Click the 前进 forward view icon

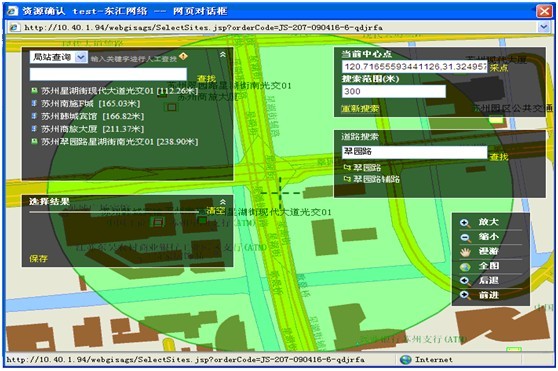point(465,295)
